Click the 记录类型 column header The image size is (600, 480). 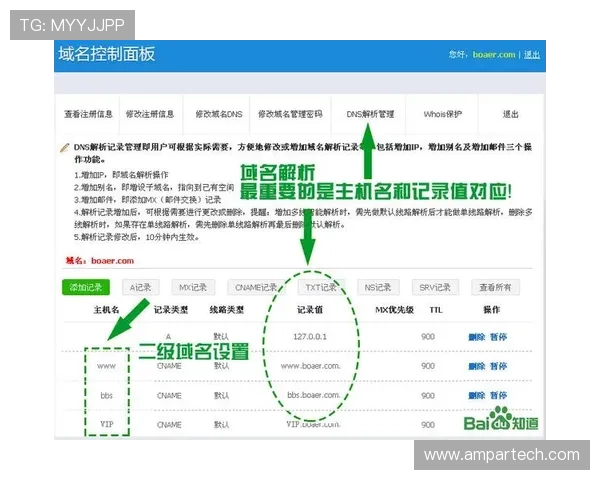click(x=171, y=310)
